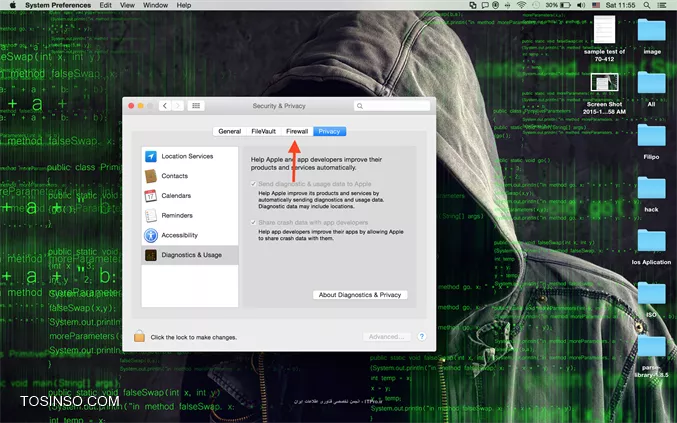Close the Security & Privacy window

(x=131, y=106)
